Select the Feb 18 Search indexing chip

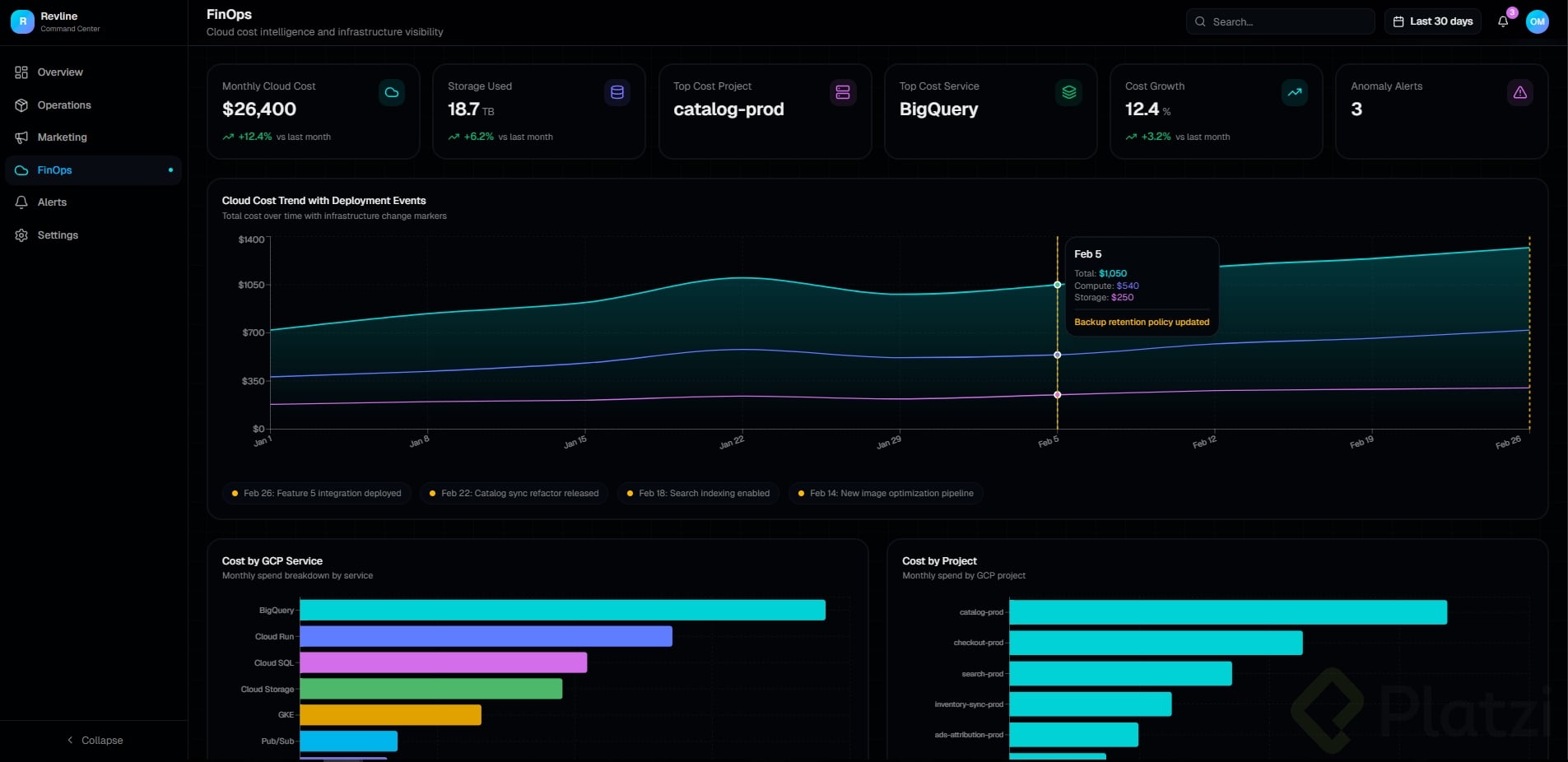tap(699, 494)
